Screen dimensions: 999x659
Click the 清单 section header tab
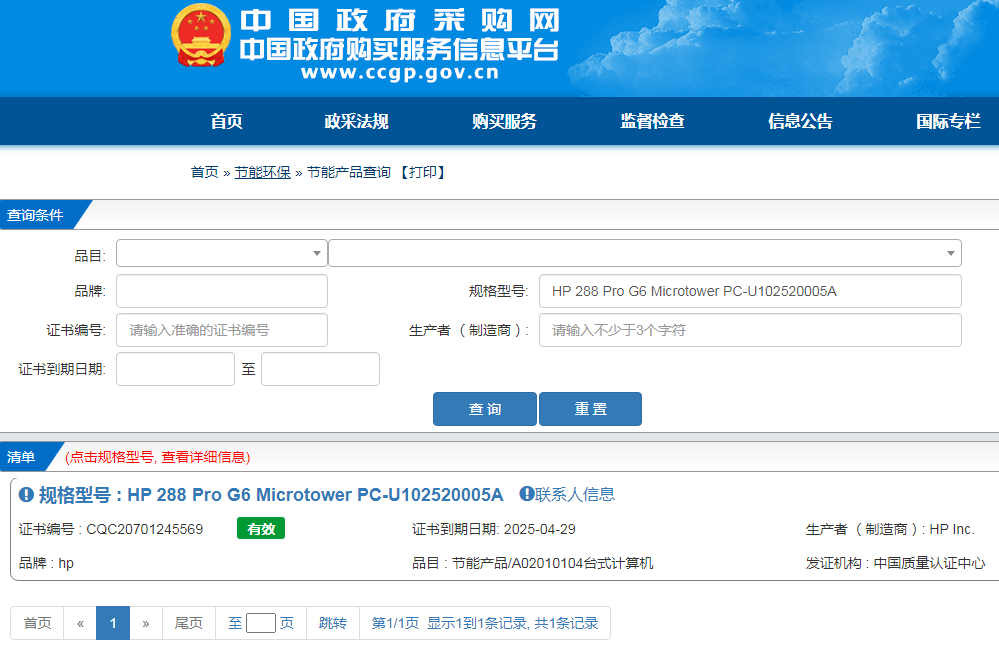(x=21, y=456)
